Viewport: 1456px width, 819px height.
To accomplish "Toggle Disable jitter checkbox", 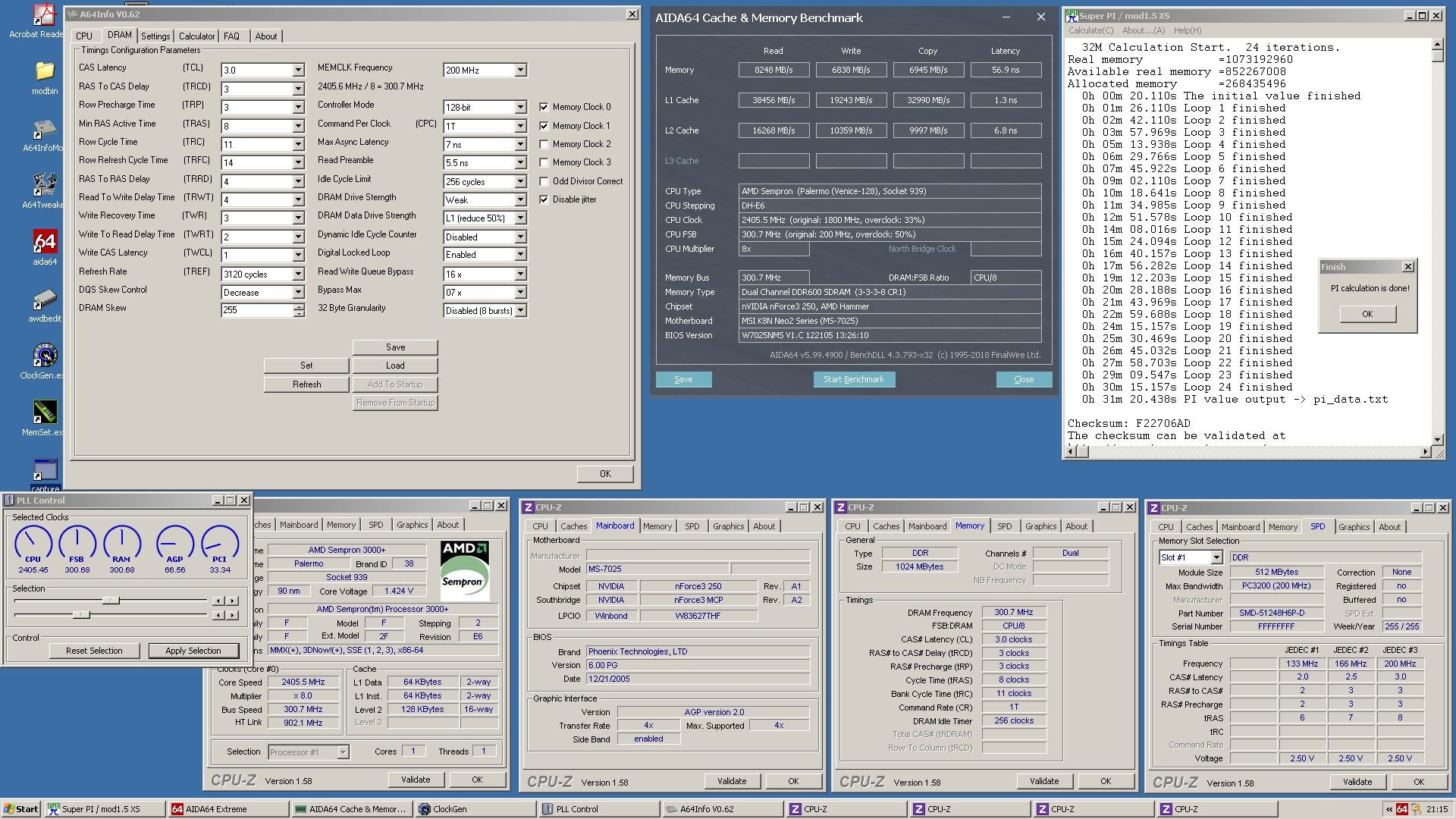I will pyautogui.click(x=544, y=199).
